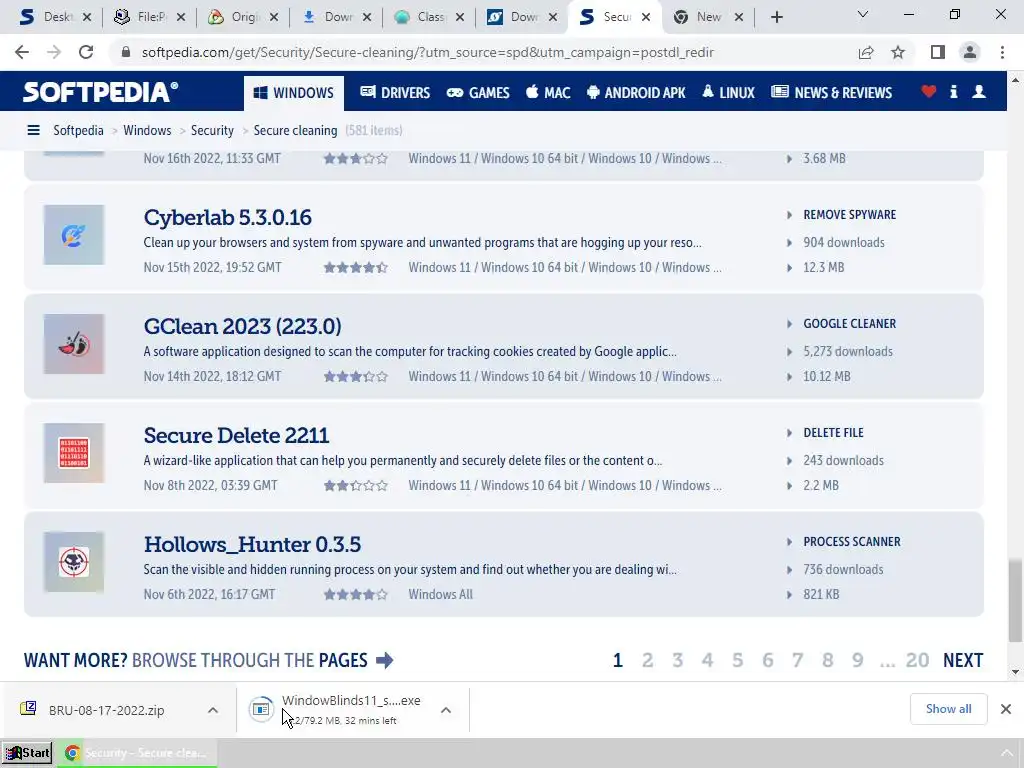Open the GAMES section
This screenshot has height=768, width=1024.
(478, 93)
